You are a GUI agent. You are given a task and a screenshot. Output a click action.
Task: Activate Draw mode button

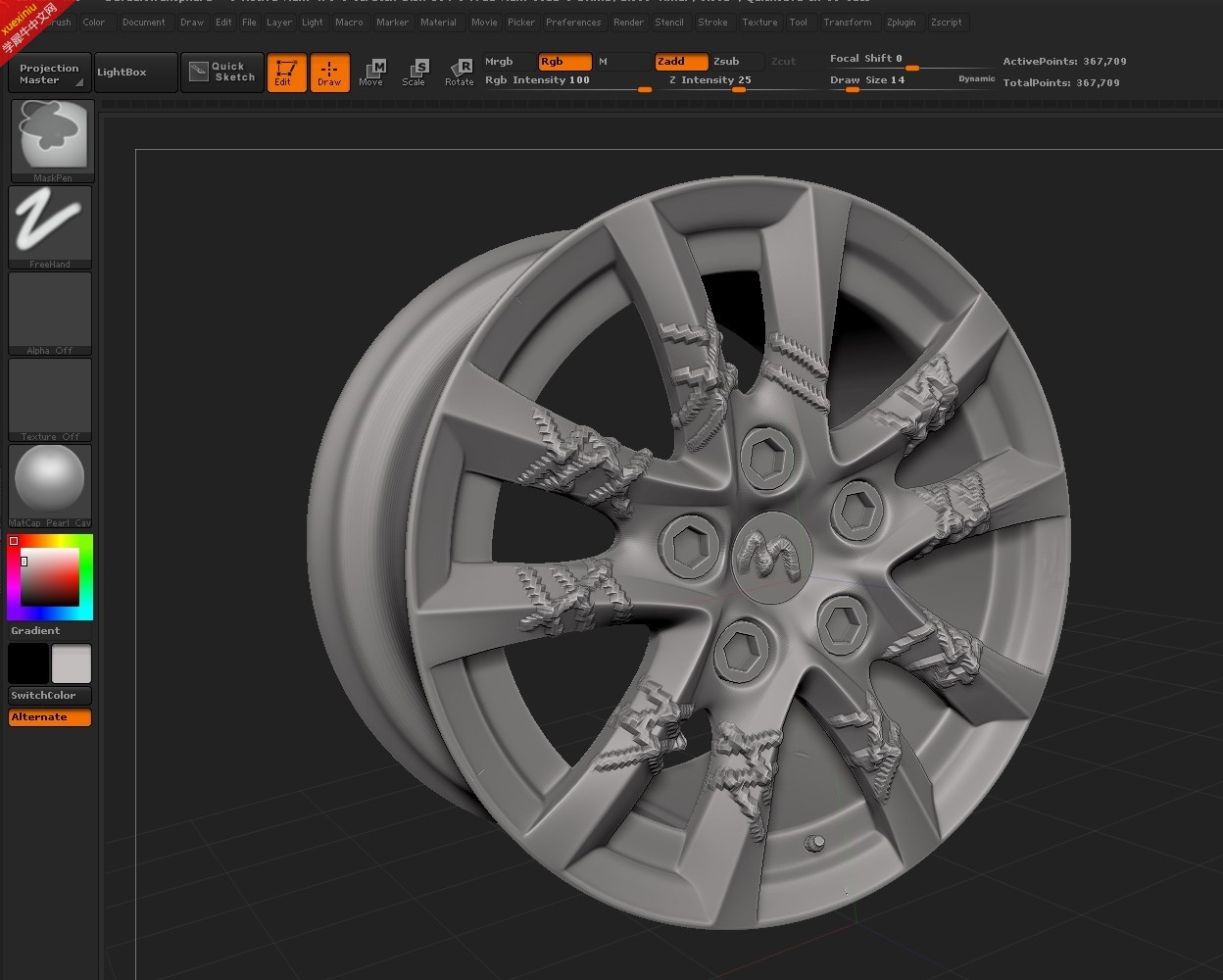[329, 73]
